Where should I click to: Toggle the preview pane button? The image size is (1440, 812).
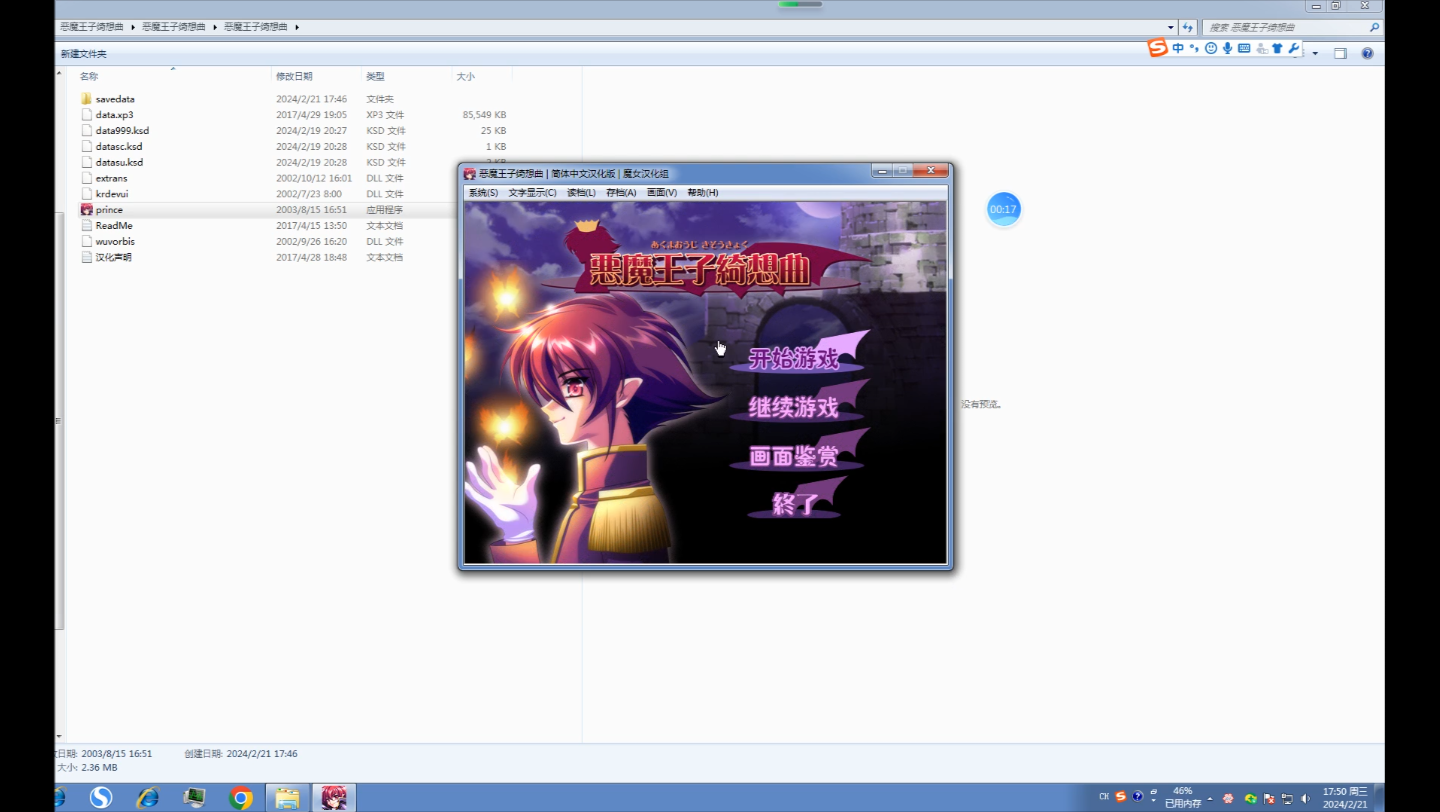click(x=1340, y=54)
